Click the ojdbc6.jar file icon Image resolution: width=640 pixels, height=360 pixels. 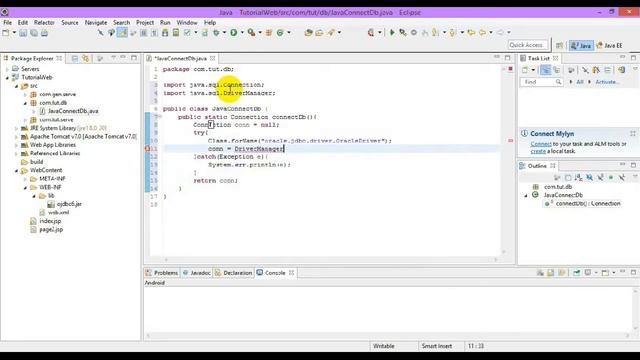coord(51,204)
